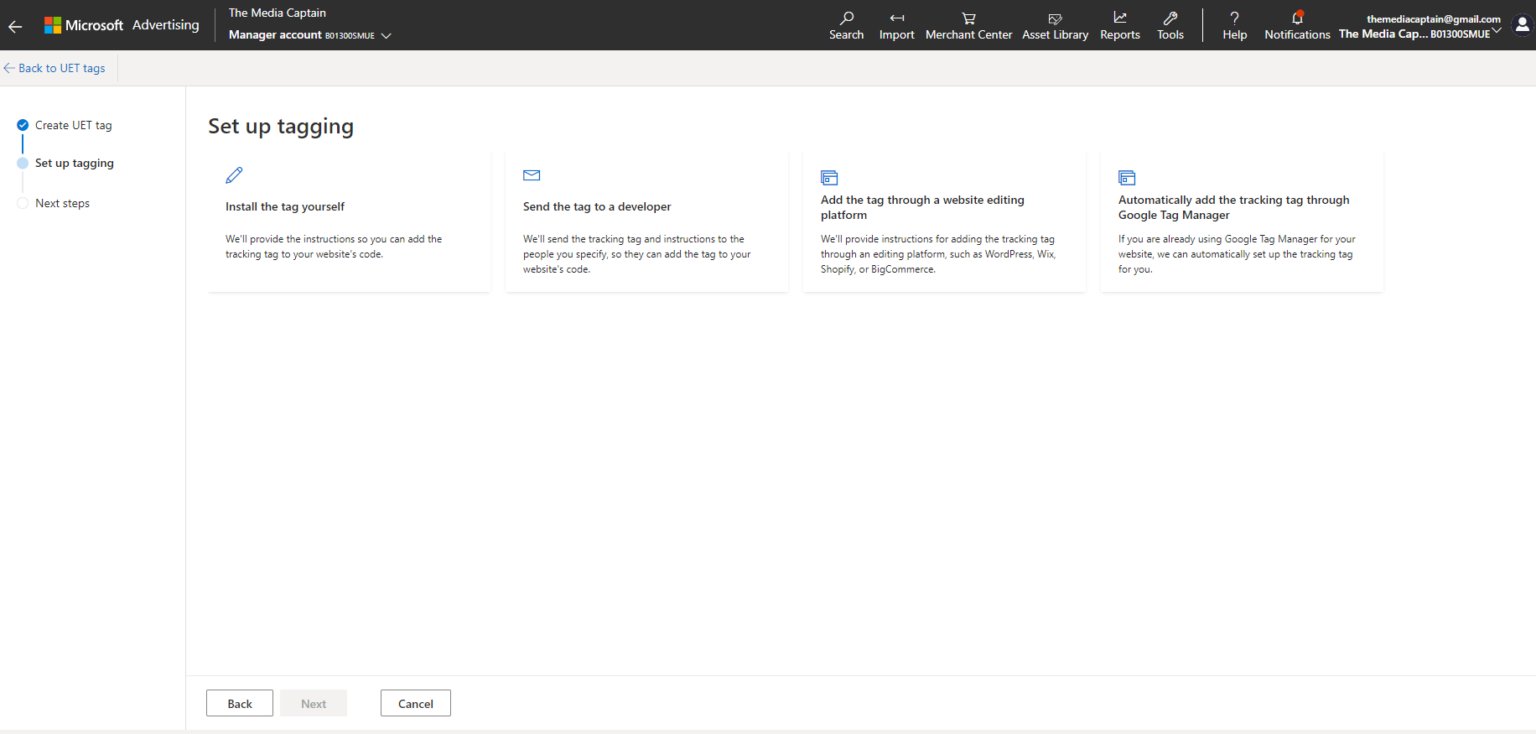Screen dimensions: 1536x734
Task: Open the account profile icon dropdown
Action: [1522, 24]
